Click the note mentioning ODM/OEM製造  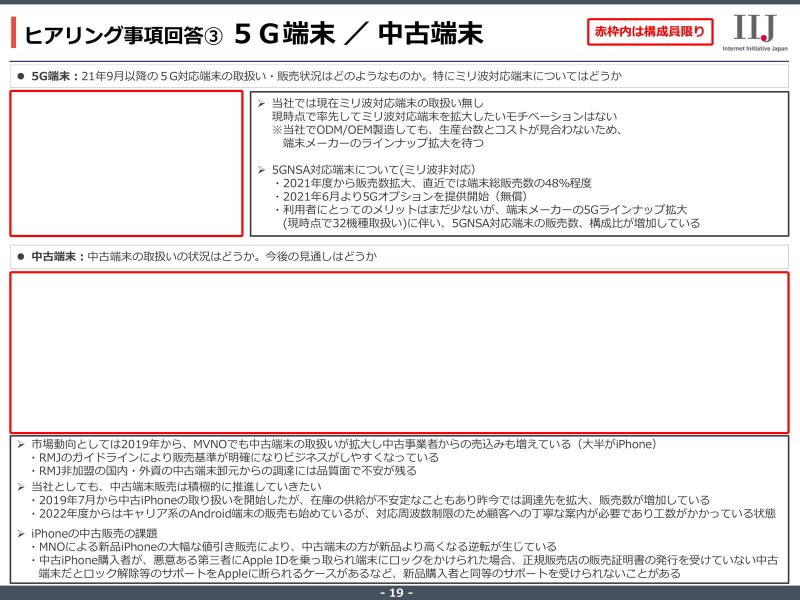446,130
